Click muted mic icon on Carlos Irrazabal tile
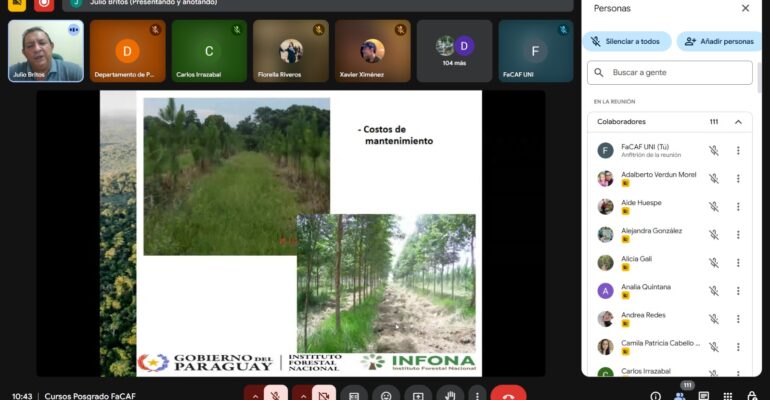The width and height of the screenshot is (770, 400). 237,30
